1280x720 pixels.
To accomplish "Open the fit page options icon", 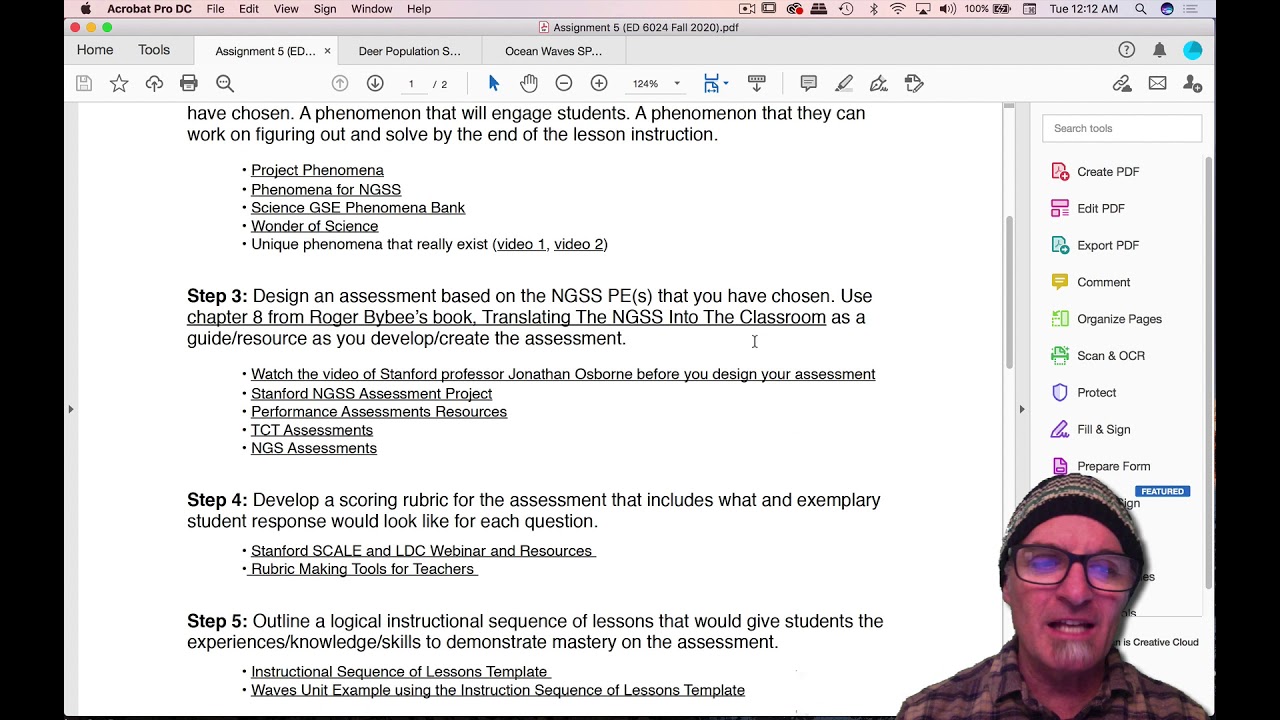I will 711,84.
